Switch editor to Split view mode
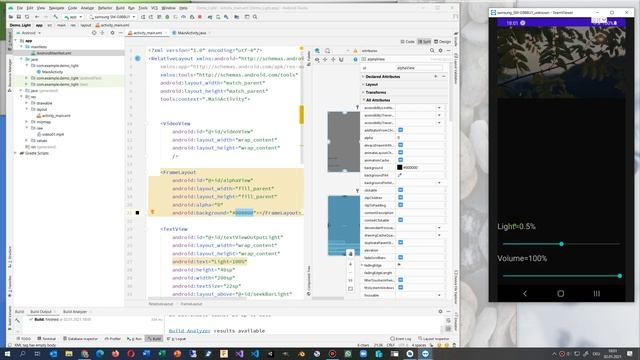This screenshot has height=360, width=640. (x=424, y=42)
